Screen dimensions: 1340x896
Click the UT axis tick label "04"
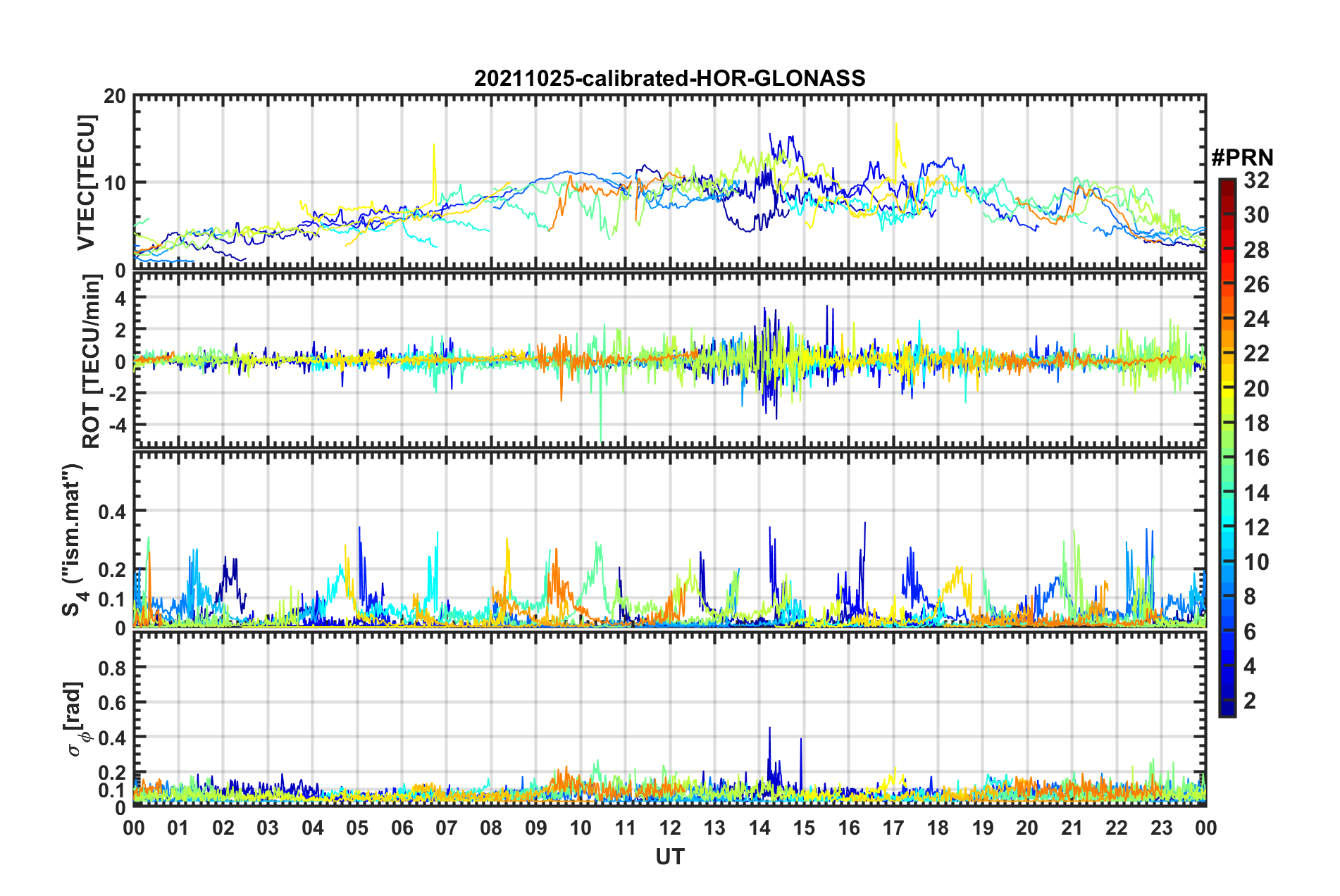click(x=313, y=827)
